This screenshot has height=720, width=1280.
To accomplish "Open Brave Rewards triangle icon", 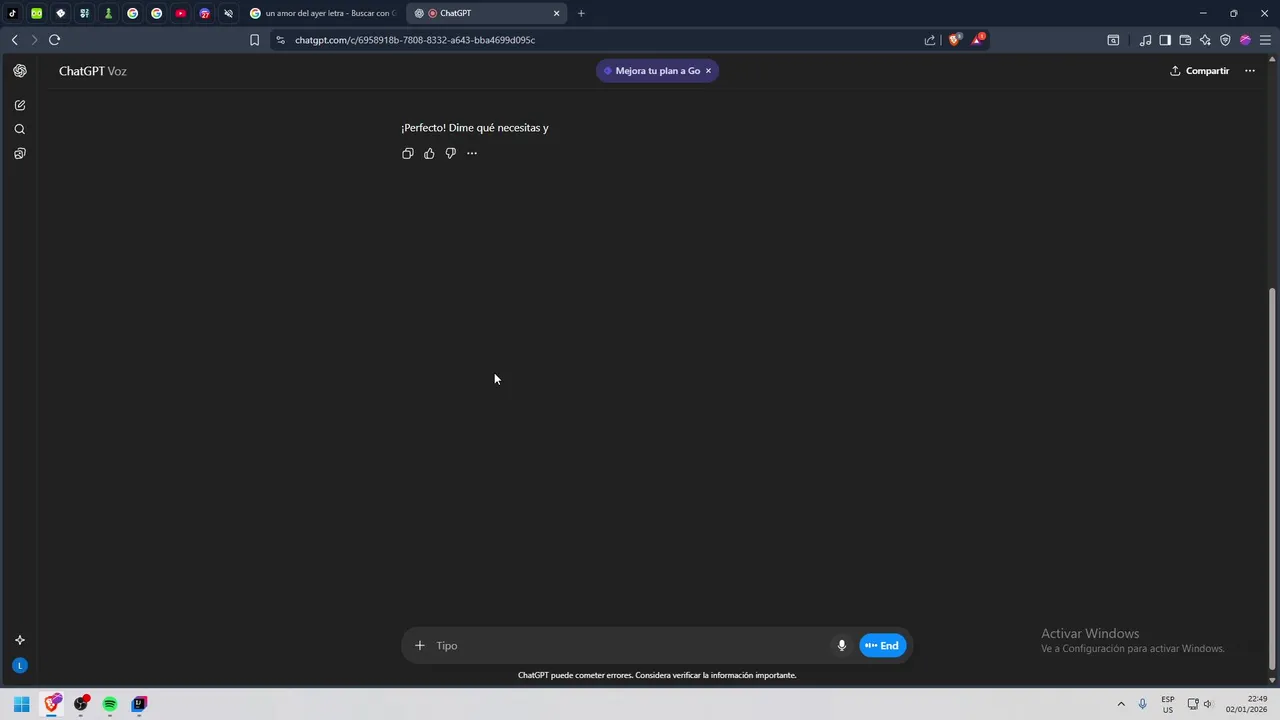I will click(x=978, y=40).
